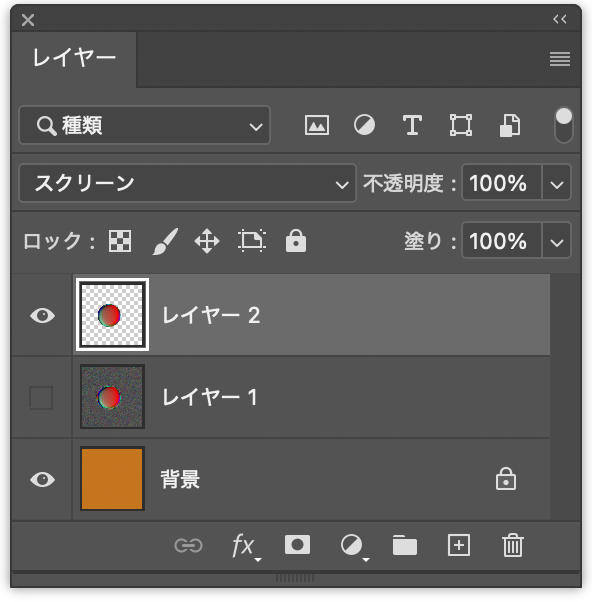Screen dimensions: 592x602
Task: Select the レイヤー panel tab
Action: 74,58
